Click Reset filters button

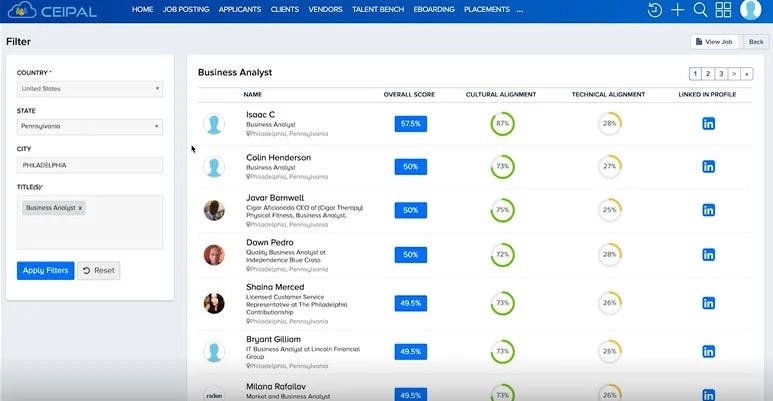[99, 270]
